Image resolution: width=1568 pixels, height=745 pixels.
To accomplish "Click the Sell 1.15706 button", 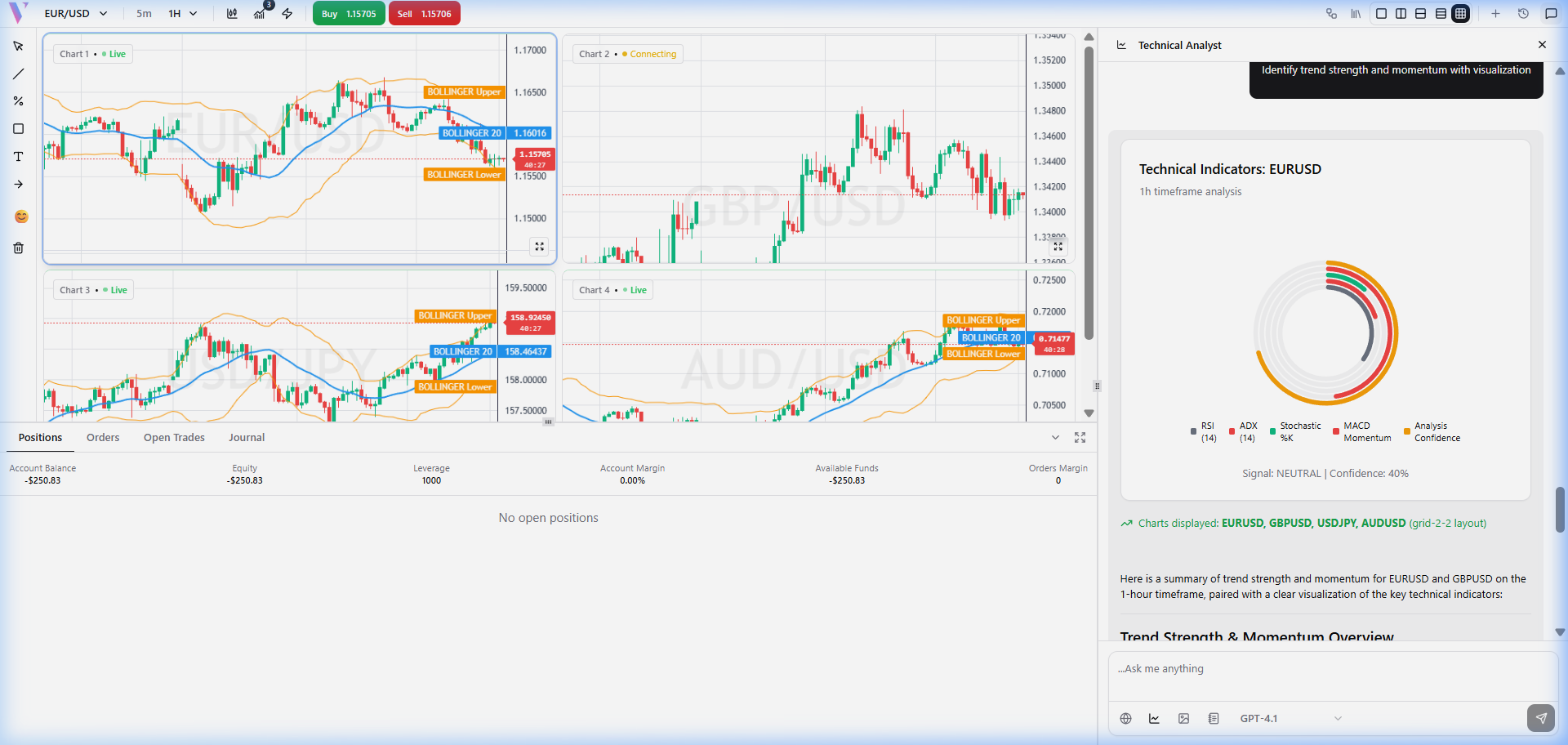I will pos(424,14).
